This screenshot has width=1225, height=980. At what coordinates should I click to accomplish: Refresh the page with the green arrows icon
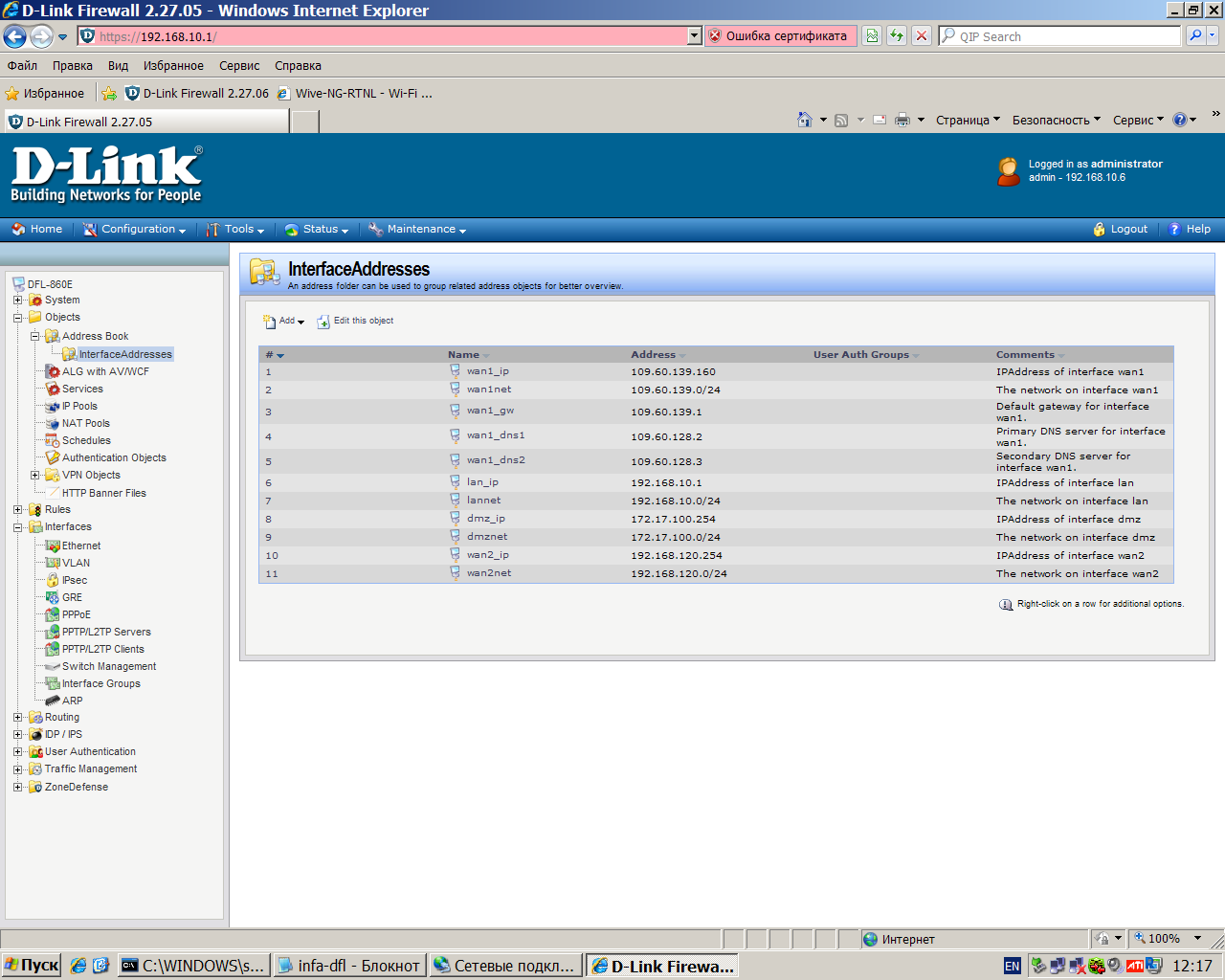coord(897,36)
